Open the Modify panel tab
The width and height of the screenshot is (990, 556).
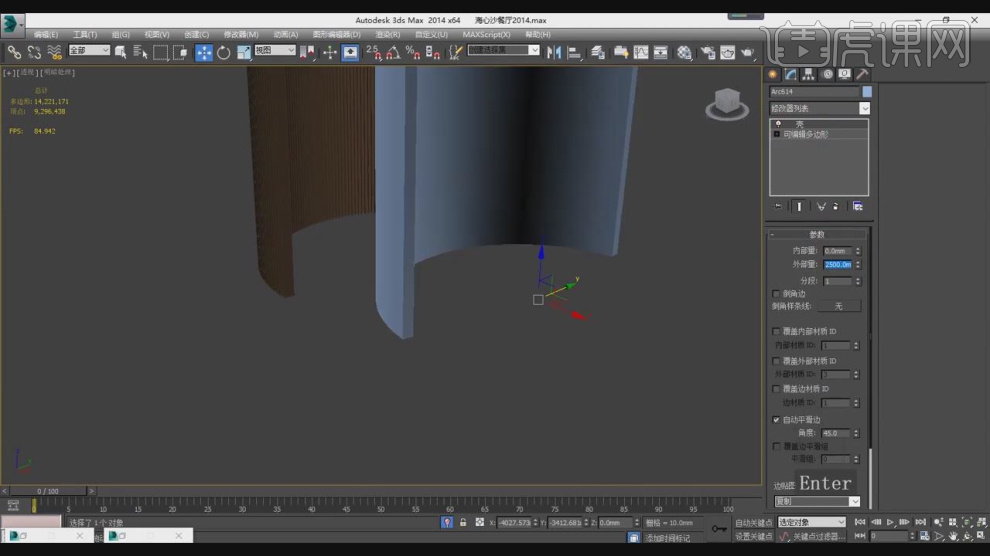click(790, 74)
